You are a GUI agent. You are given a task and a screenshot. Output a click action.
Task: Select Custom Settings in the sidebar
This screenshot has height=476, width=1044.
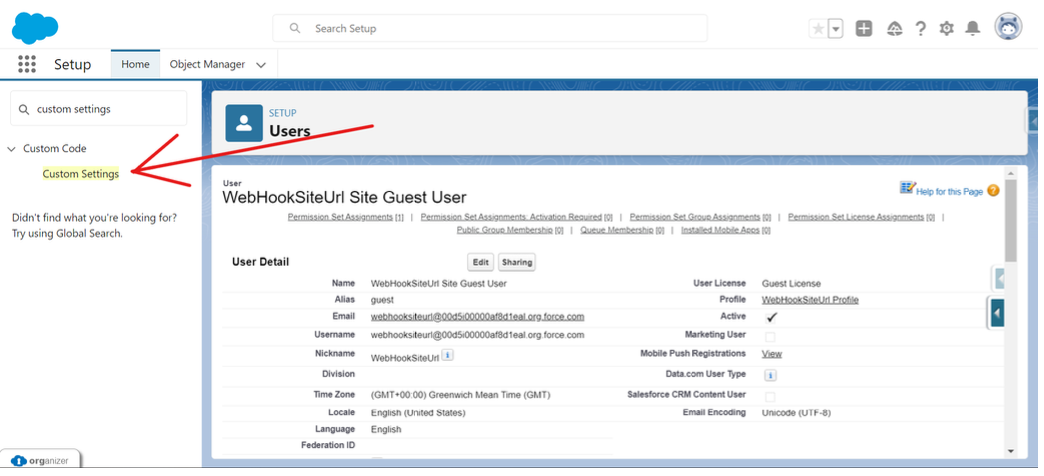(81, 175)
